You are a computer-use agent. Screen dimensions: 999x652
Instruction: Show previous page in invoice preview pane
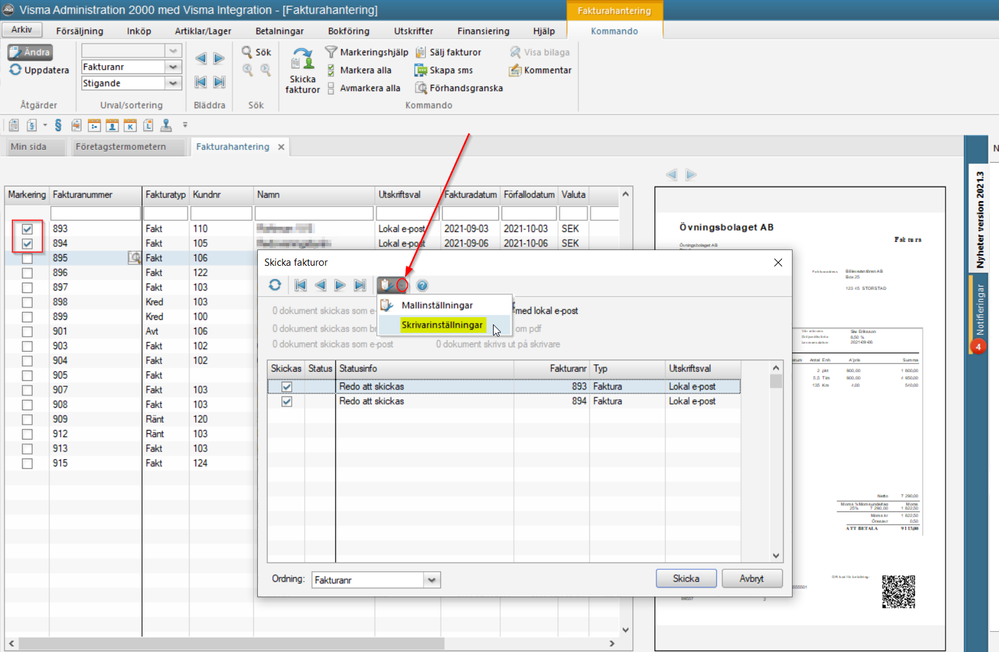click(x=671, y=174)
